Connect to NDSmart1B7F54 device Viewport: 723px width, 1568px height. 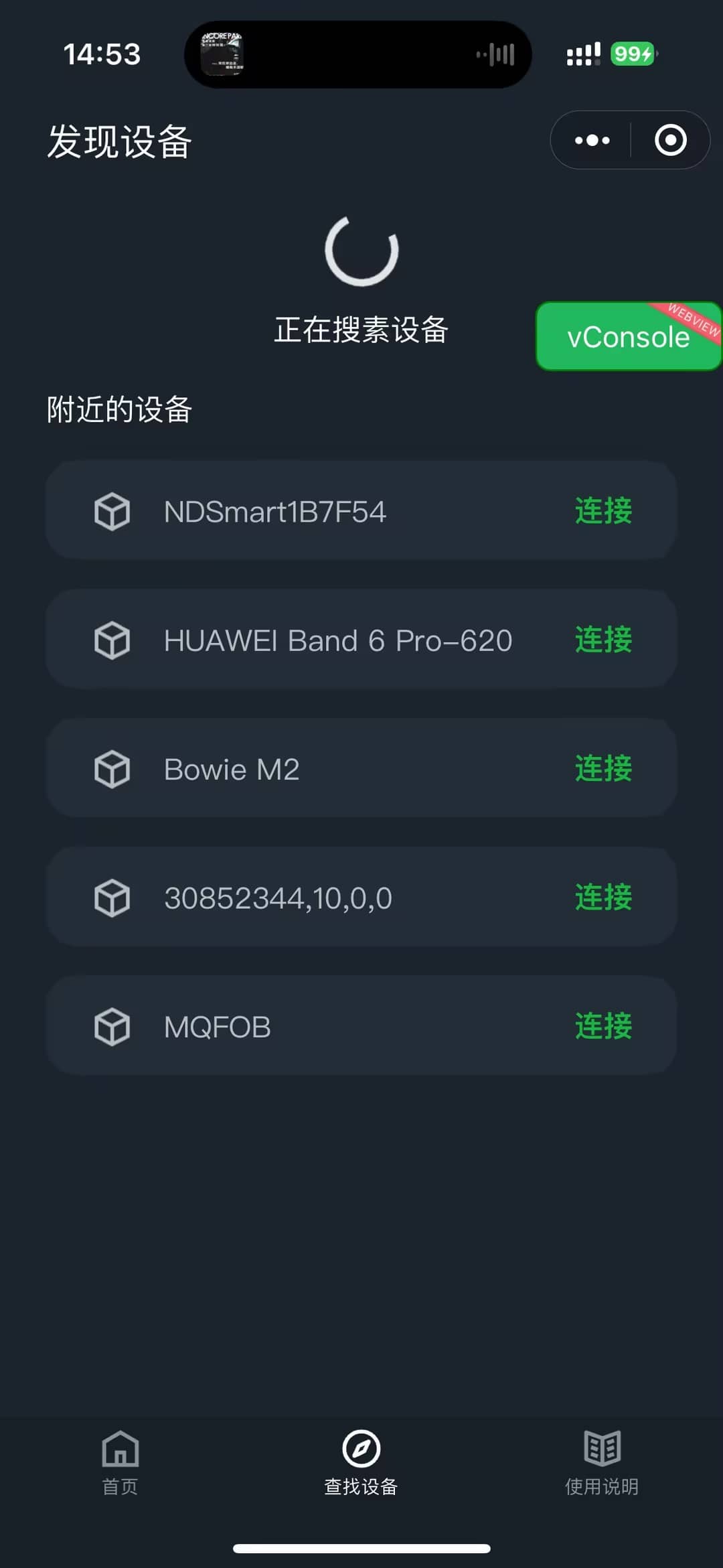click(603, 511)
